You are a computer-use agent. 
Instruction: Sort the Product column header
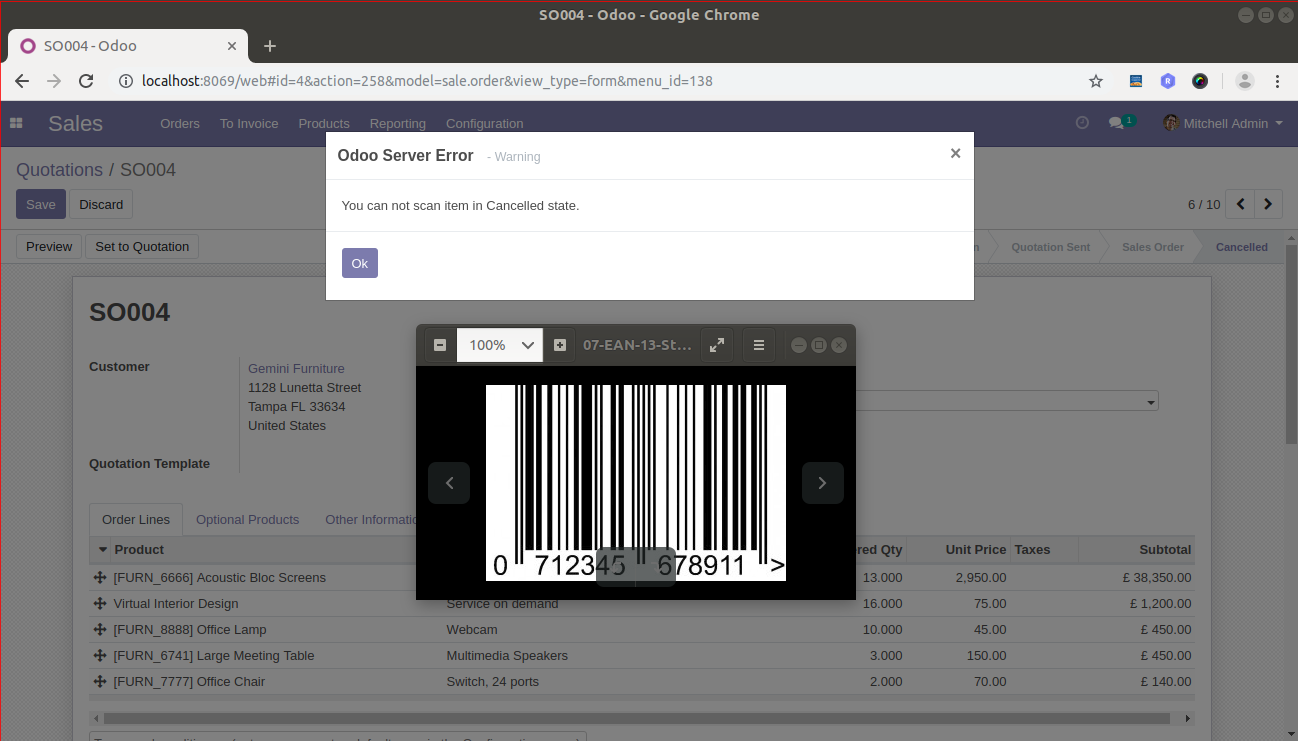(x=139, y=550)
